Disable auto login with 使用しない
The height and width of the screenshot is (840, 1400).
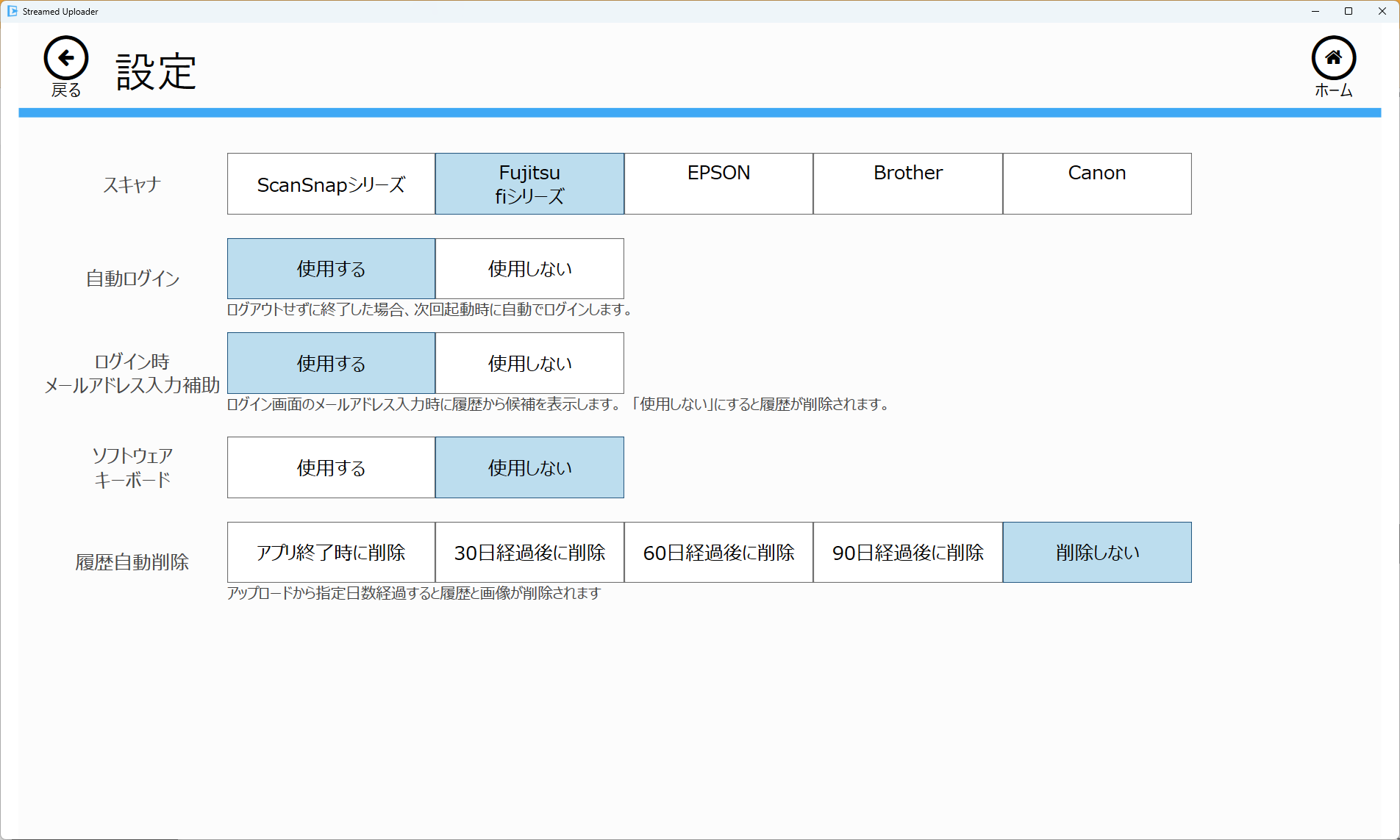(529, 269)
